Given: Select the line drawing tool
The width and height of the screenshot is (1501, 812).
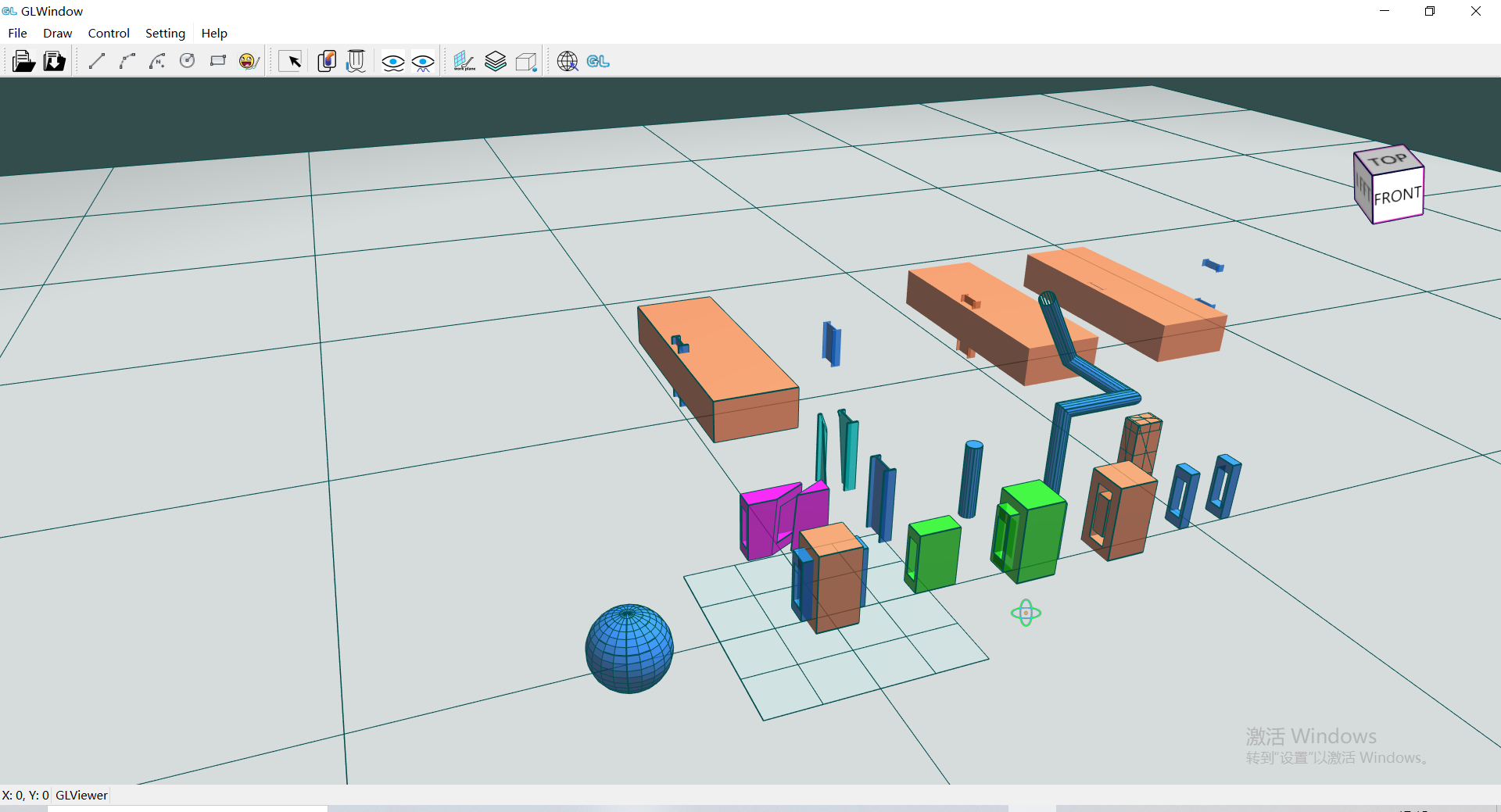Looking at the screenshot, I should [x=97, y=61].
